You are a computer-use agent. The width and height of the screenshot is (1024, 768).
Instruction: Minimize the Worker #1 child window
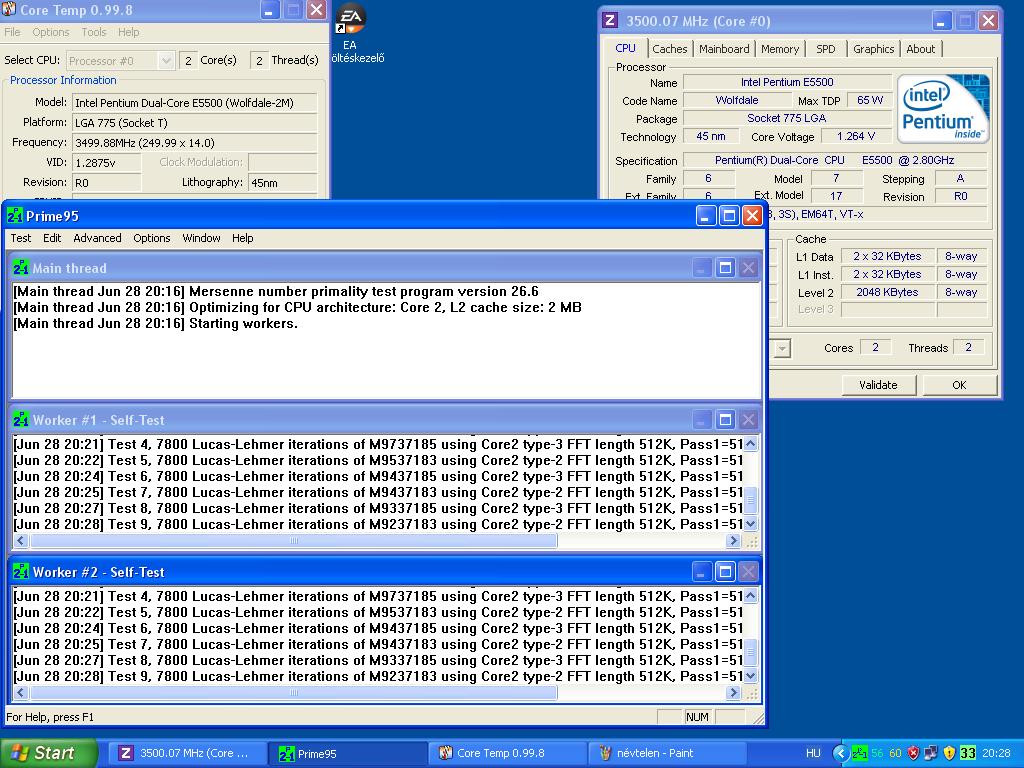(701, 419)
